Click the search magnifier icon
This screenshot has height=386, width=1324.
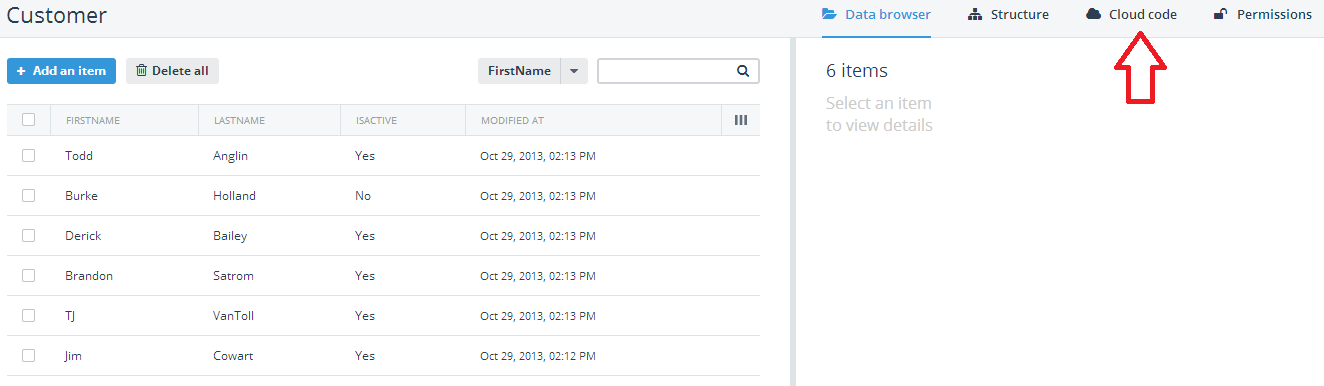[743, 71]
